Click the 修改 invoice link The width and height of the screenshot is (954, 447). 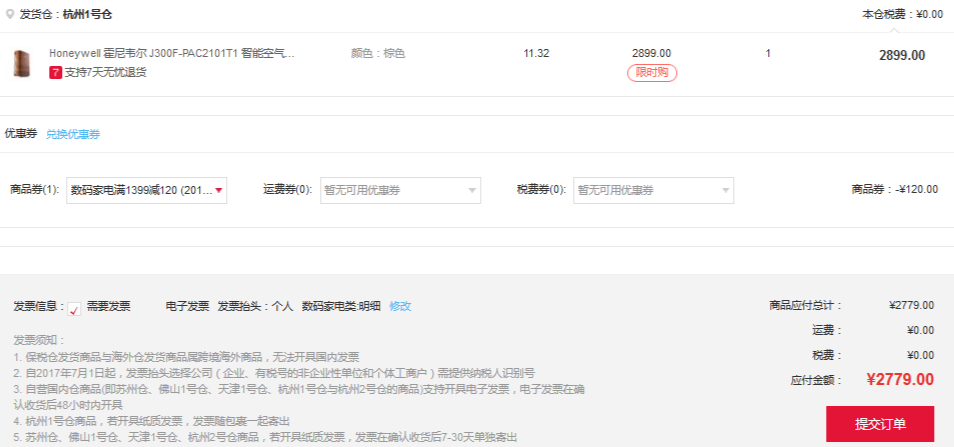pos(400,307)
